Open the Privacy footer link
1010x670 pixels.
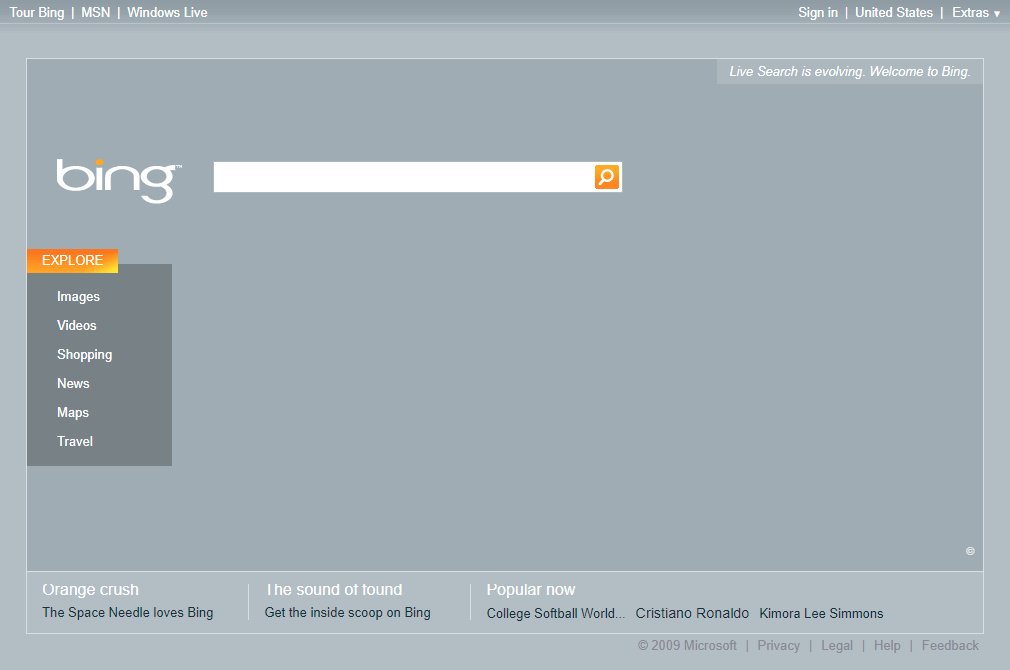click(x=779, y=646)
